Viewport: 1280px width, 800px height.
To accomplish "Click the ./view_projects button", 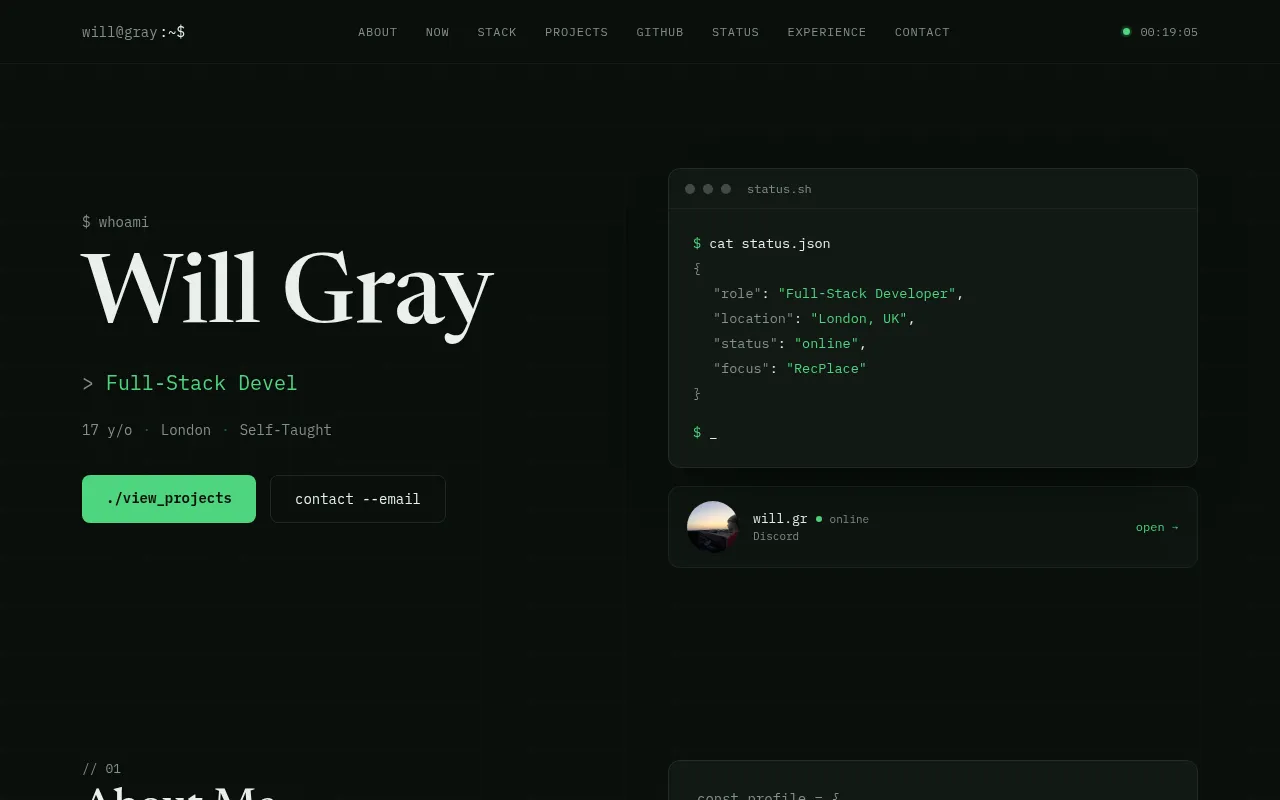I will click(169, 499).
